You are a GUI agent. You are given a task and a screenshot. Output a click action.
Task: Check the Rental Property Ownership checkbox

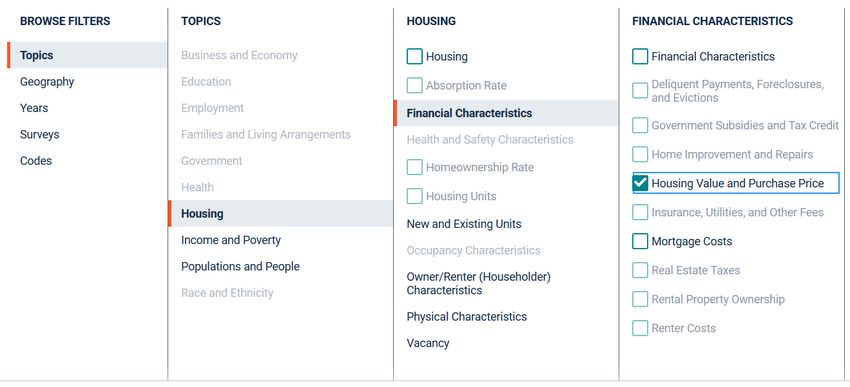coord(640,299)
